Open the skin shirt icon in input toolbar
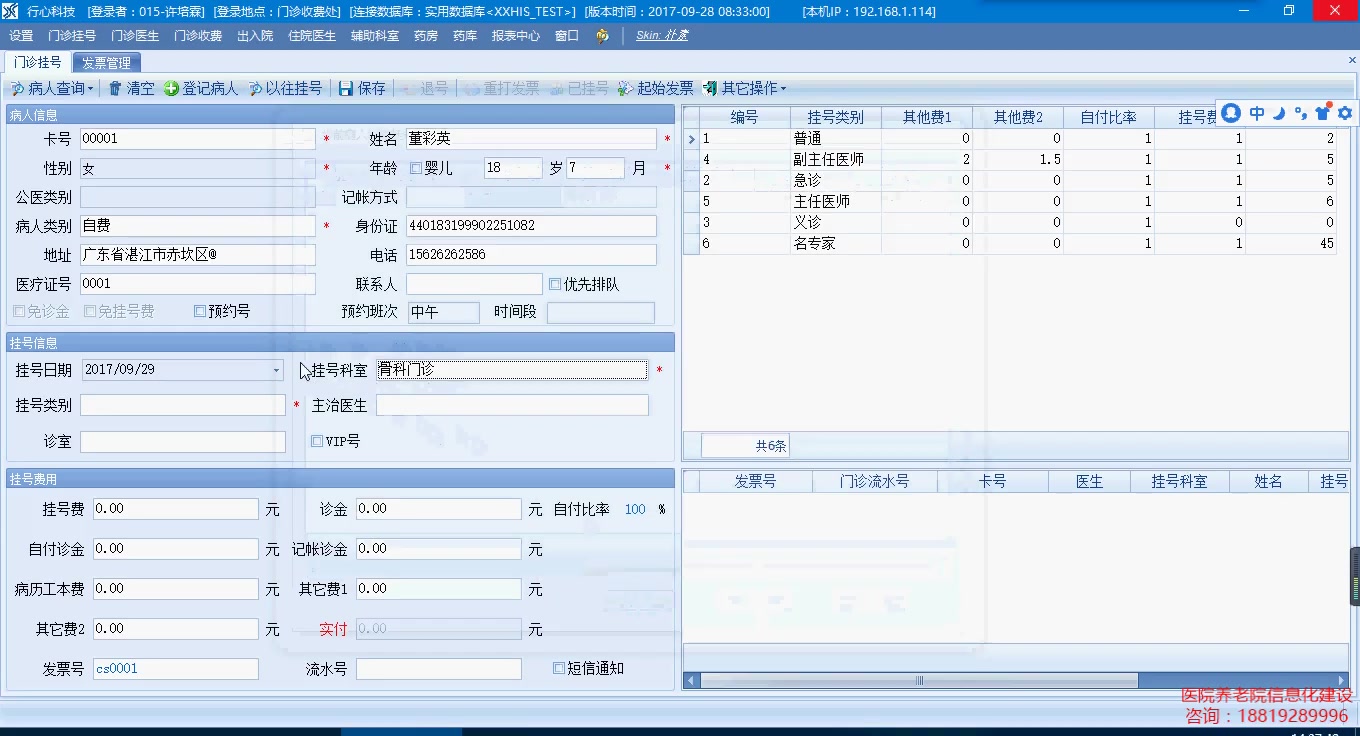 (1323, 113)
